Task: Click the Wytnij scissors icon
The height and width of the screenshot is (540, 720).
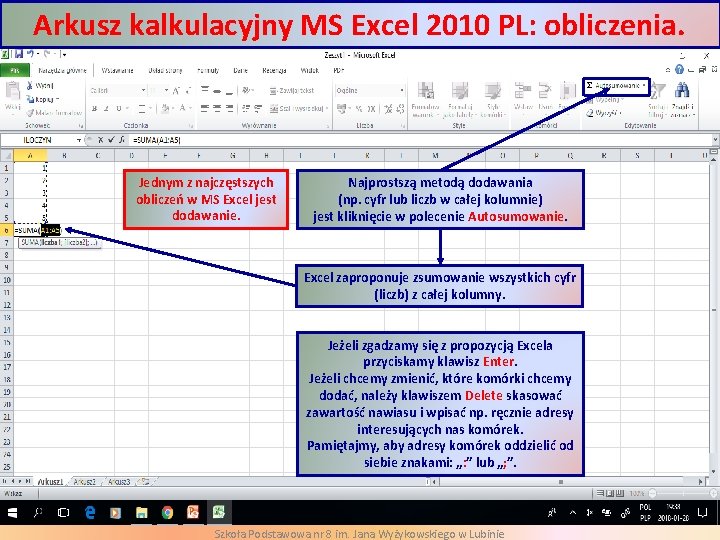Action: pos(30,85)
